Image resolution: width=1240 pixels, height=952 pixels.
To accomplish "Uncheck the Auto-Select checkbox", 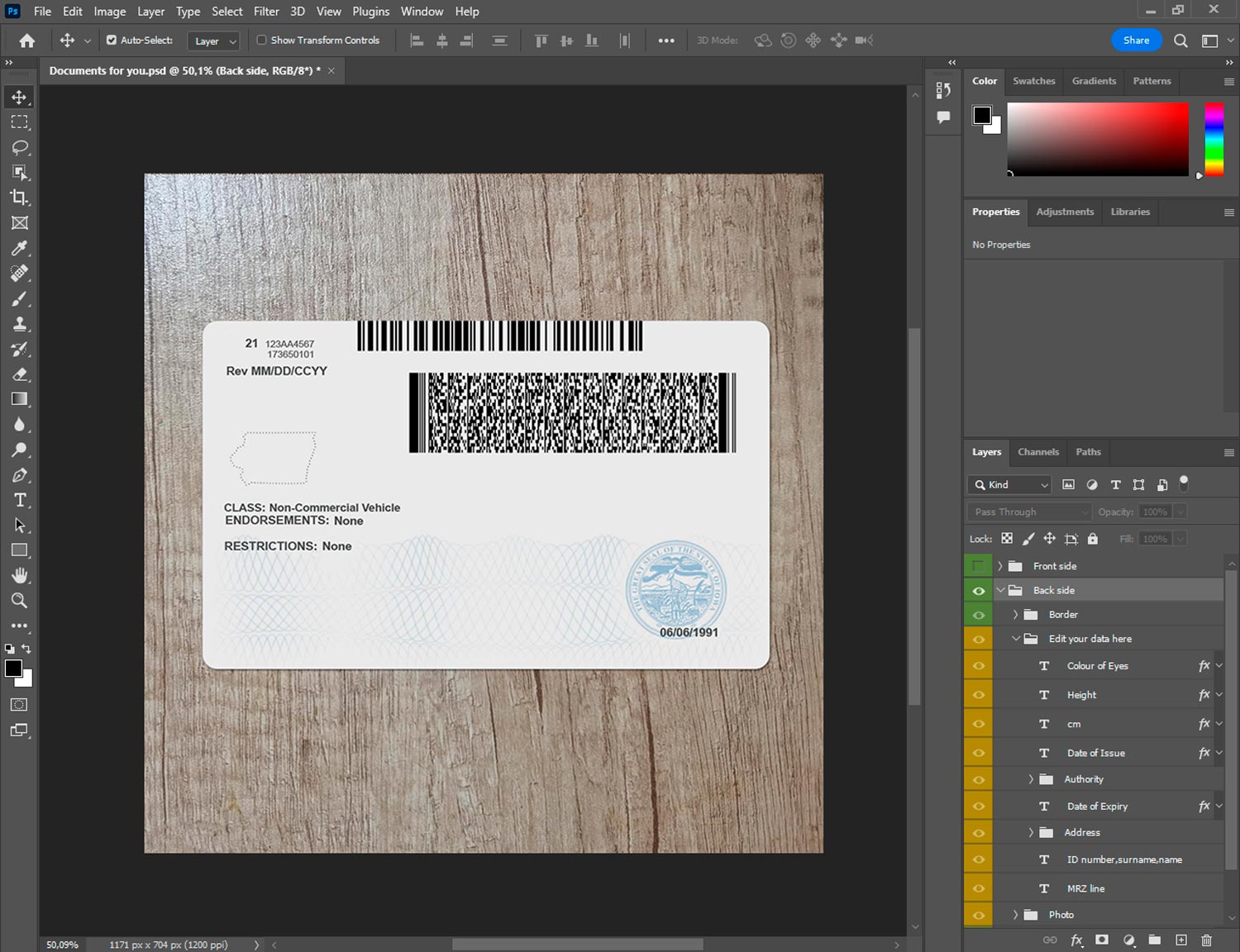I will (112, 40).
